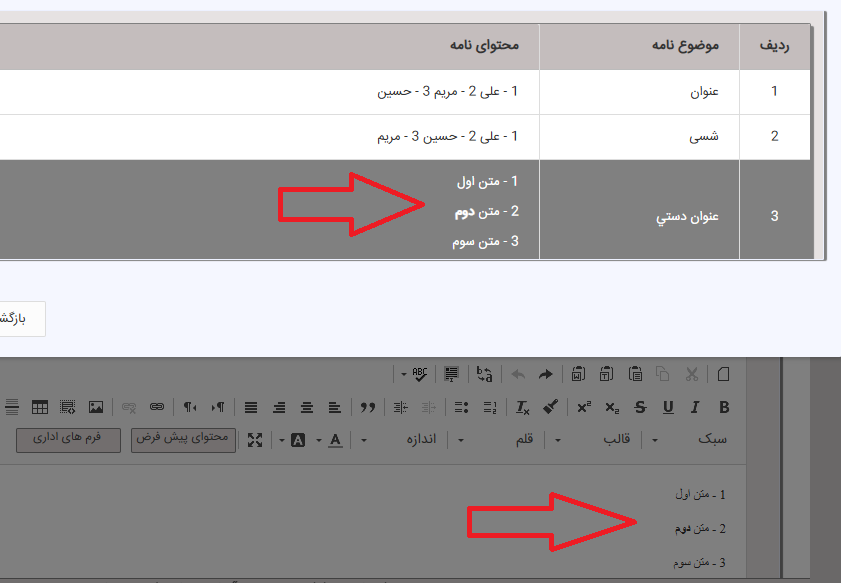Expand the اندازه font size dropdown
The height and width of the screenshot is (583, 841).
(x=412, y=440)
